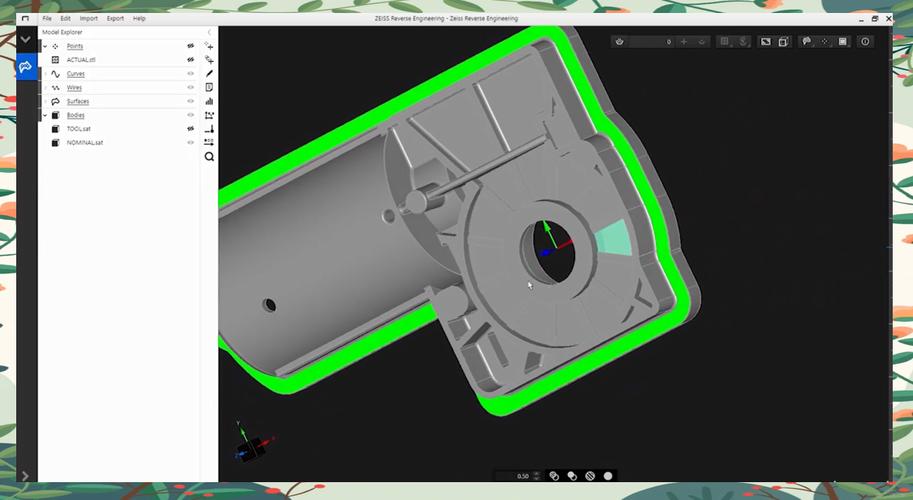Select ACTUAL.stl in Model Explorer
Viewport: 913px width, 500px height.
(x=81, y=59)
